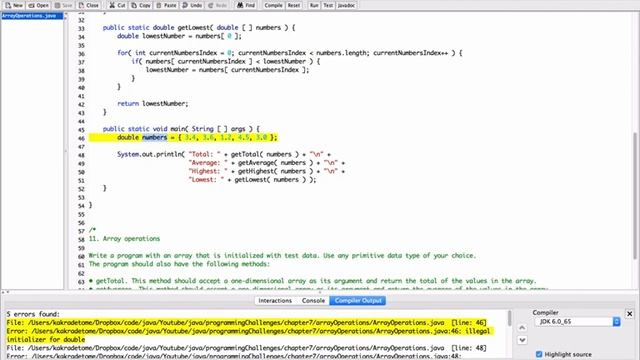Click line number 36 in gutter
This screenshot has height=360, width=640.
coord(81,53)
